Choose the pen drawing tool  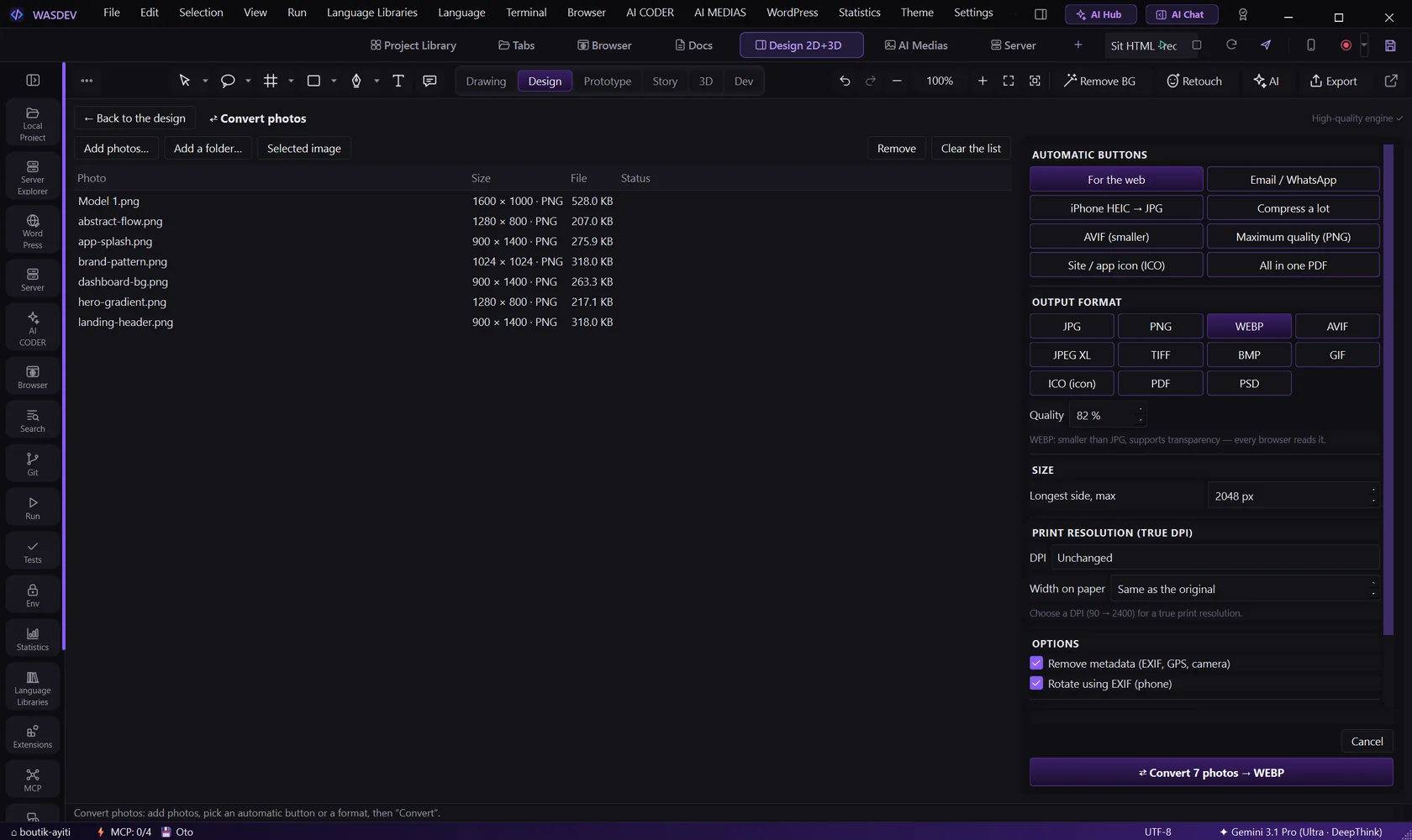coord(356,81)
